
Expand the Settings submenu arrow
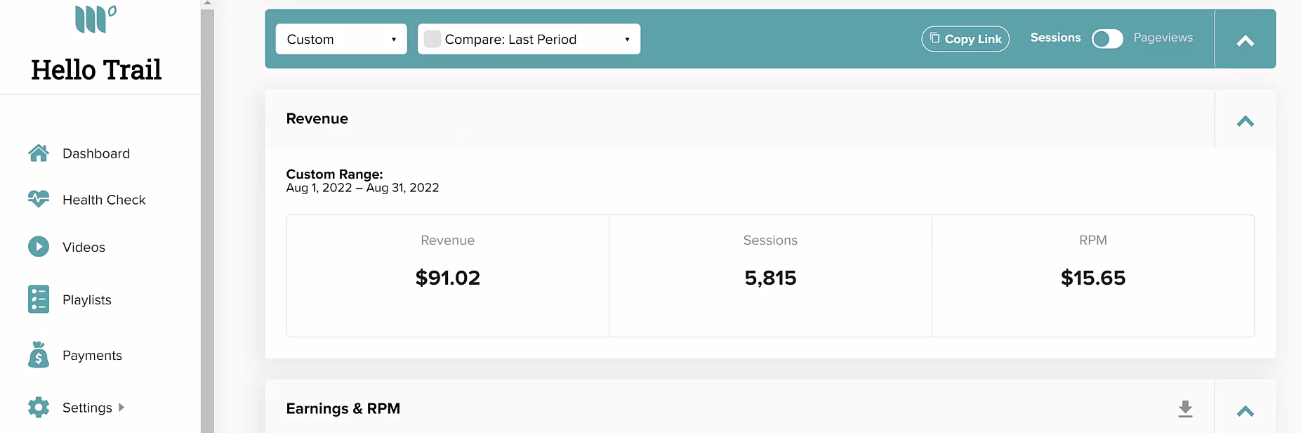122,407
